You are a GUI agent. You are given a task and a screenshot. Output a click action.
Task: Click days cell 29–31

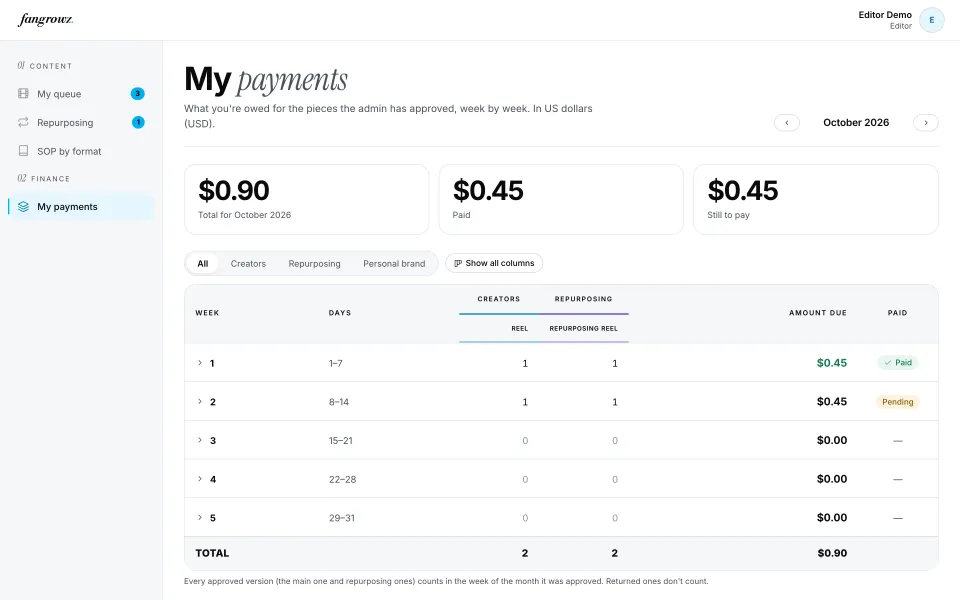(x=342, y=518)
